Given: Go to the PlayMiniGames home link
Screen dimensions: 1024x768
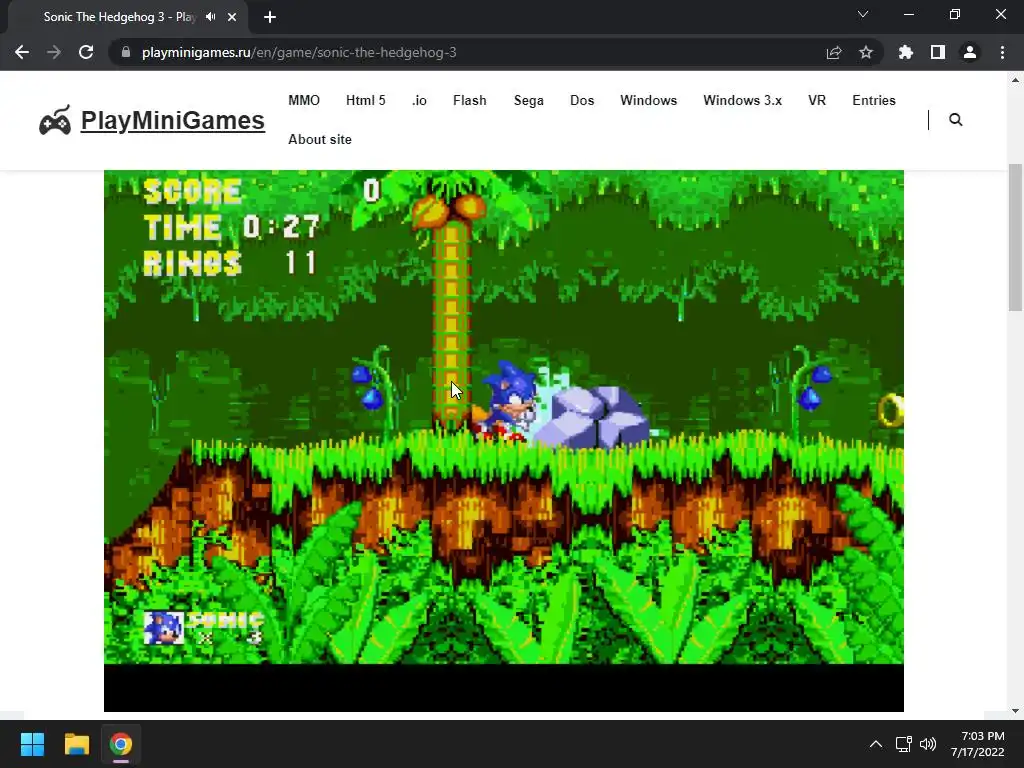Looking at the screenshot, I should [x=172, y=120].
